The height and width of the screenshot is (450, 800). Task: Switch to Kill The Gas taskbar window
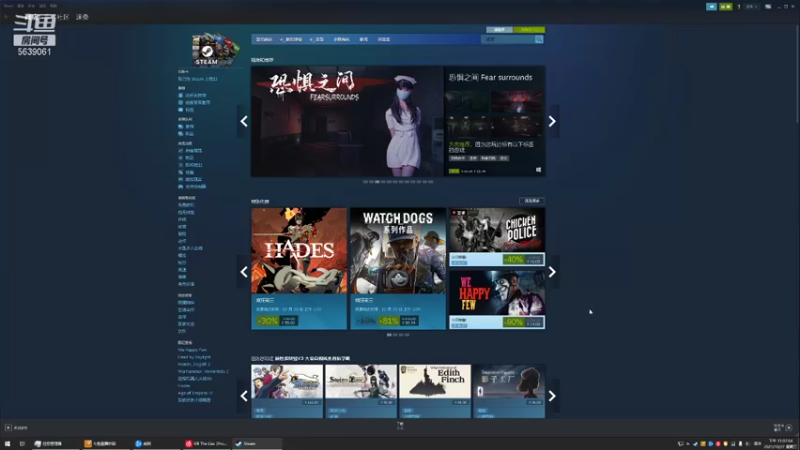tap(207, 444)
